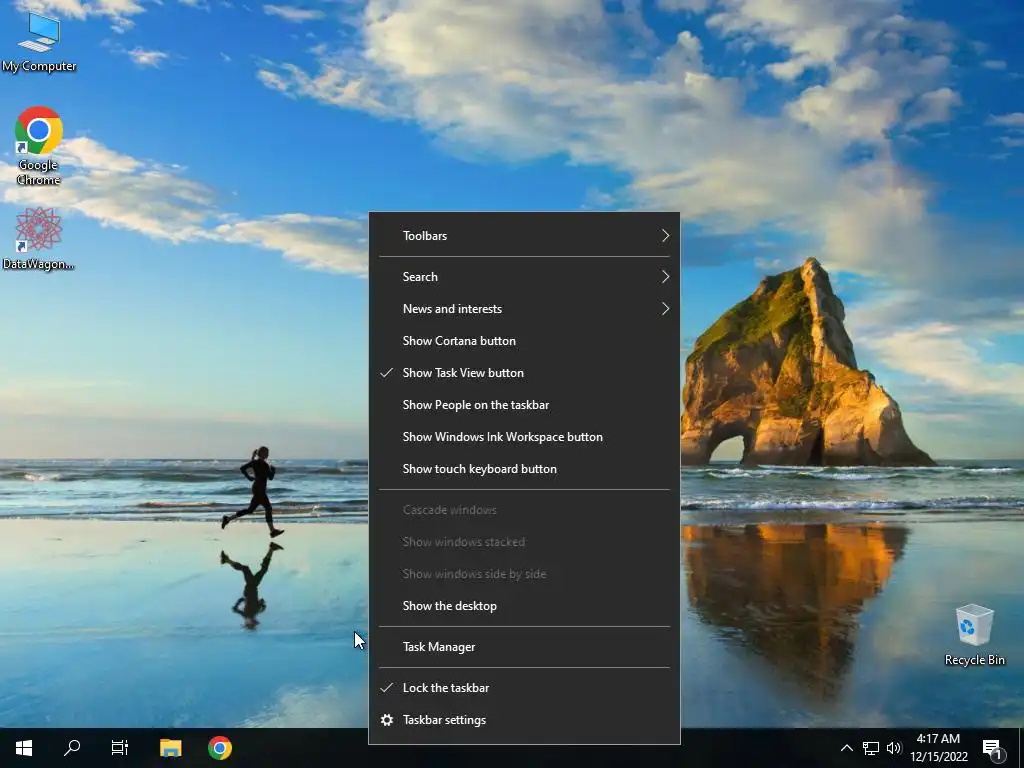Open the Windows Start menu

(x=24, y=748)
